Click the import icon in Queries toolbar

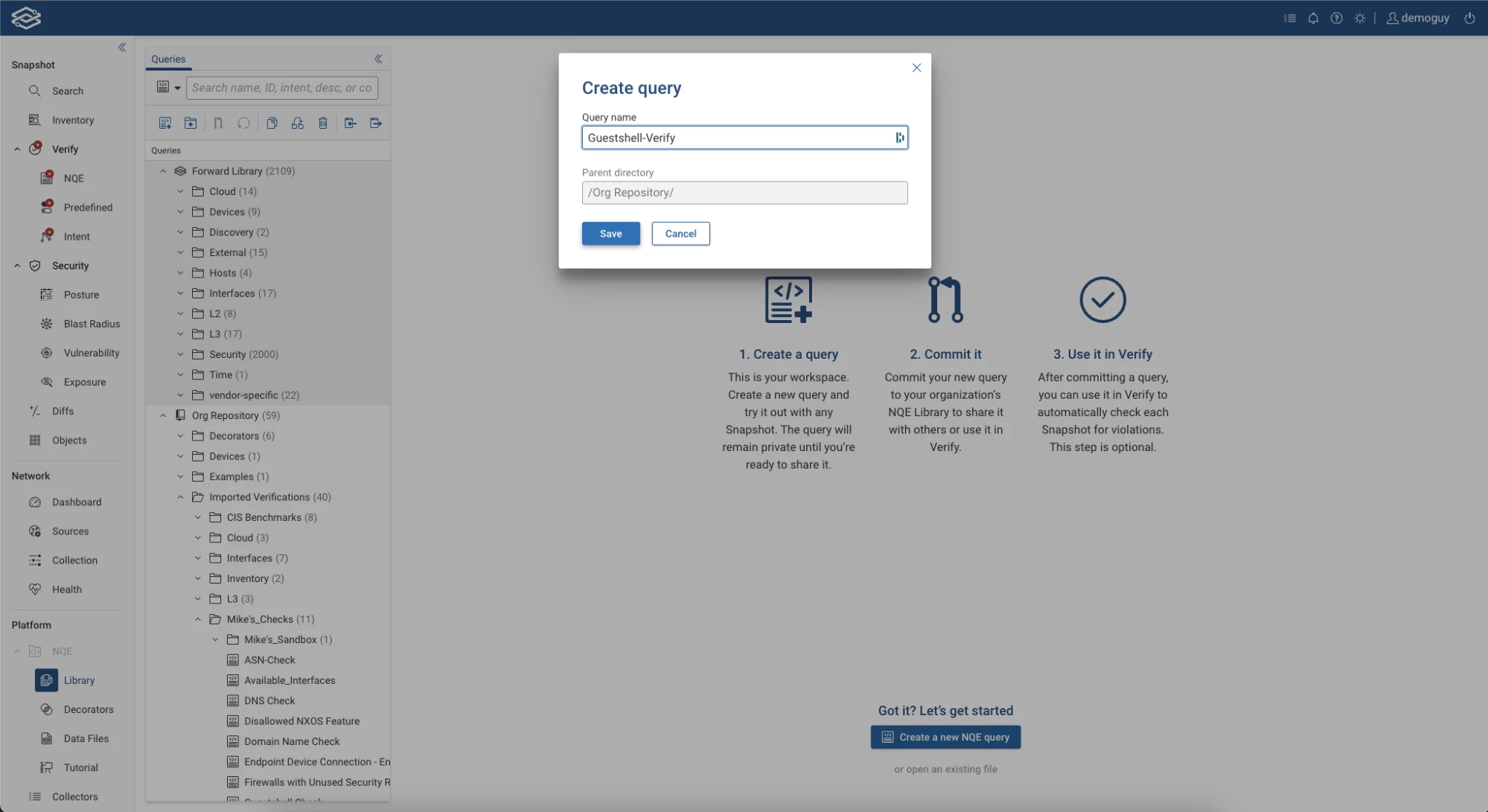(350, 123)
